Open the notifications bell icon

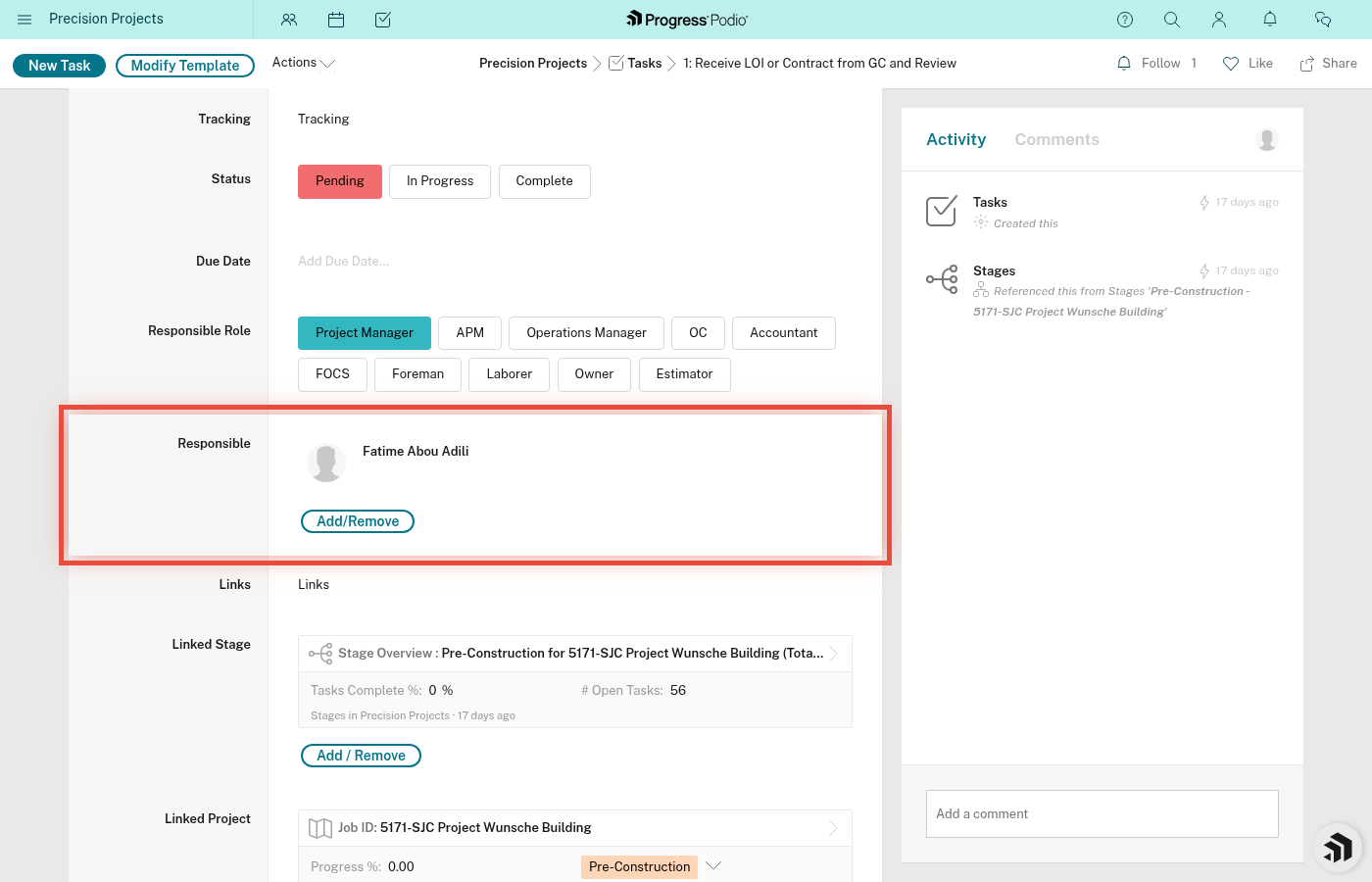coord(1269,20)
